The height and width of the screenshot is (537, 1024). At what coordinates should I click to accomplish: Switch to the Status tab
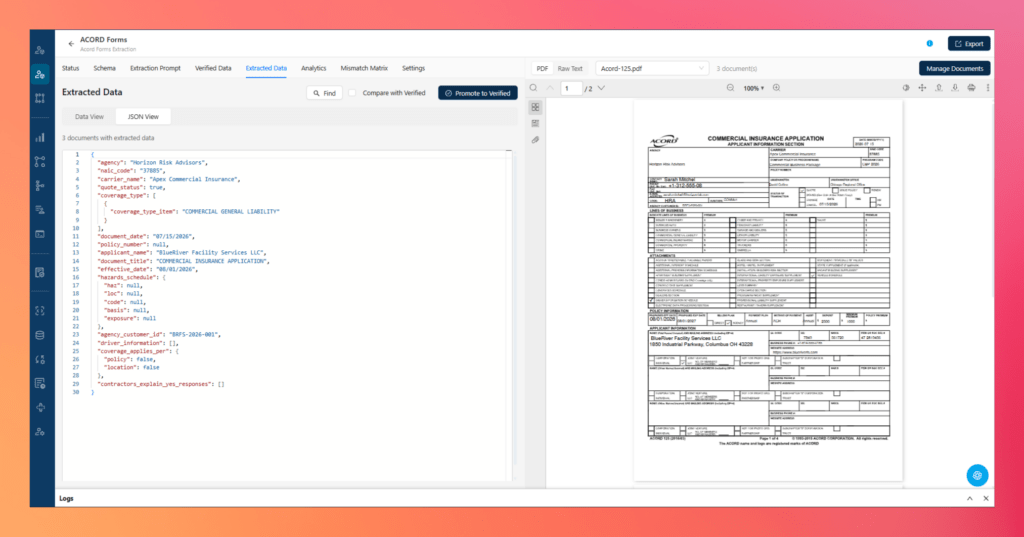pyautogui.click(x=71, y=69)
